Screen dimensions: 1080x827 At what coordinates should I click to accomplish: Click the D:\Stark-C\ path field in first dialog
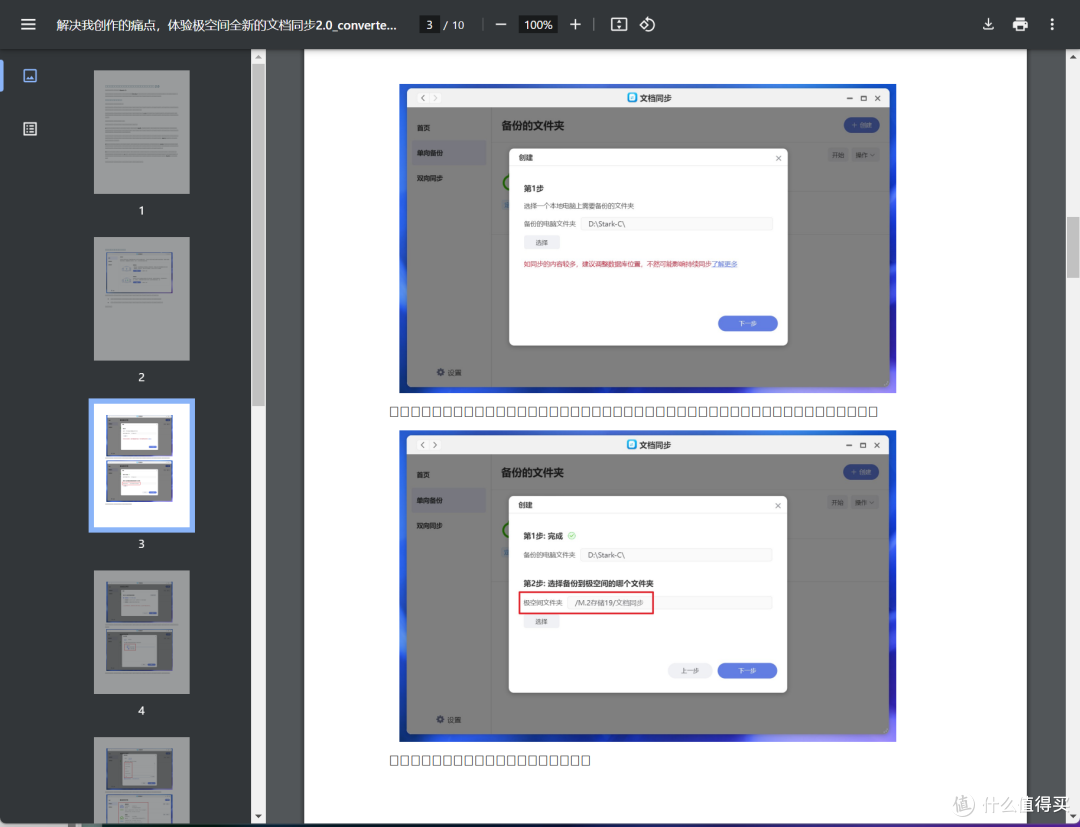677,224
